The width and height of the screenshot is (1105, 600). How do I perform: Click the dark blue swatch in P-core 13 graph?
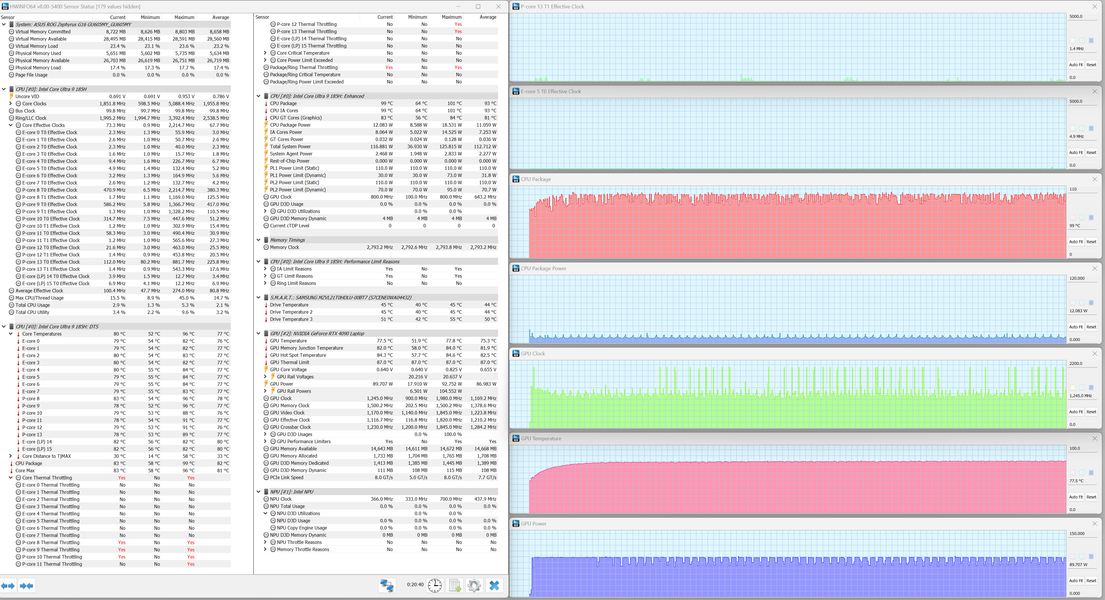(1091, 41)
